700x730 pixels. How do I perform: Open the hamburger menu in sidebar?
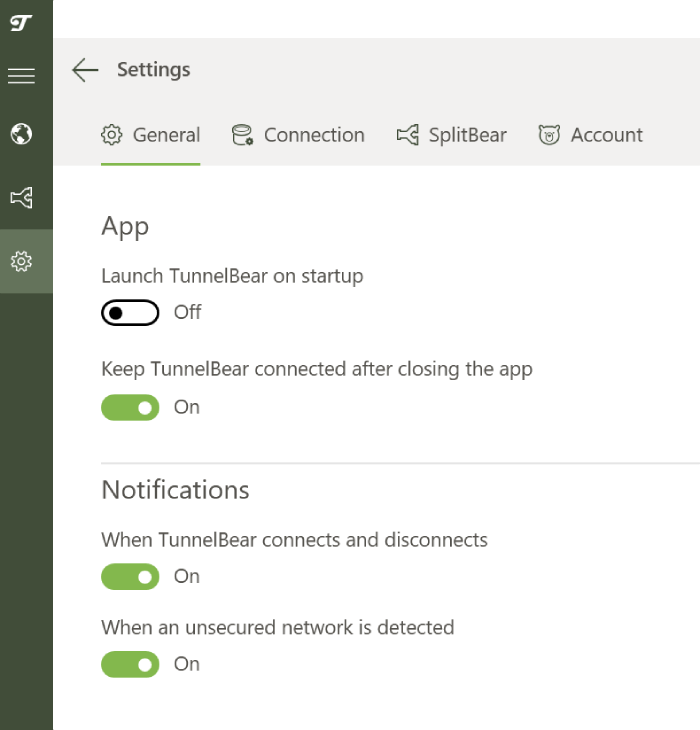21,76
